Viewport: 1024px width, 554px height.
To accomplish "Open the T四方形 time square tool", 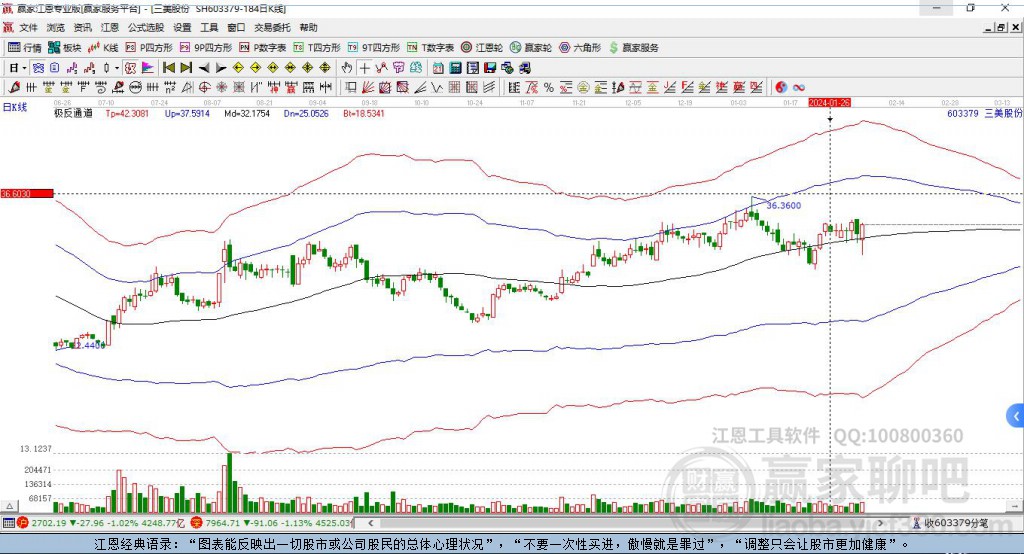I will pos(317,48).
